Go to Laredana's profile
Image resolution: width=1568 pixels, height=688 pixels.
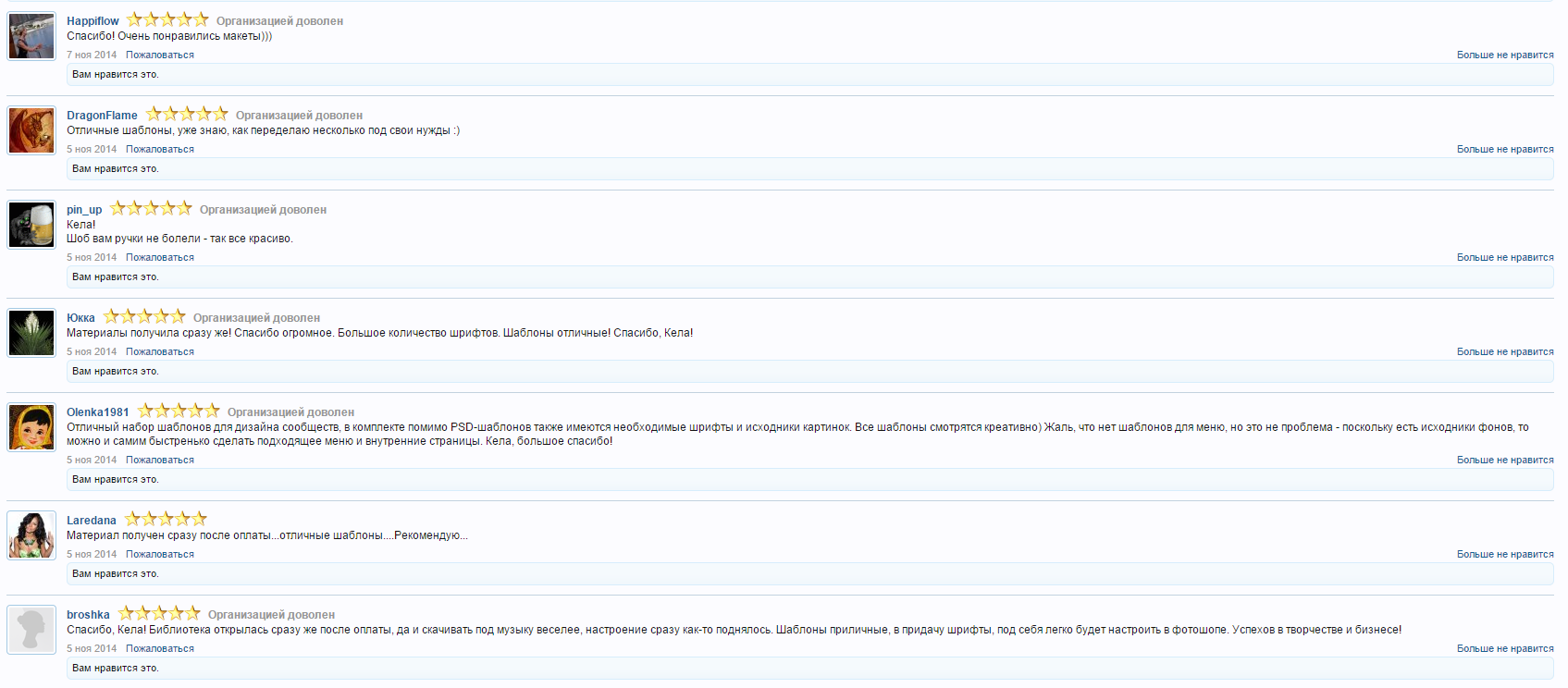[92, 521]
